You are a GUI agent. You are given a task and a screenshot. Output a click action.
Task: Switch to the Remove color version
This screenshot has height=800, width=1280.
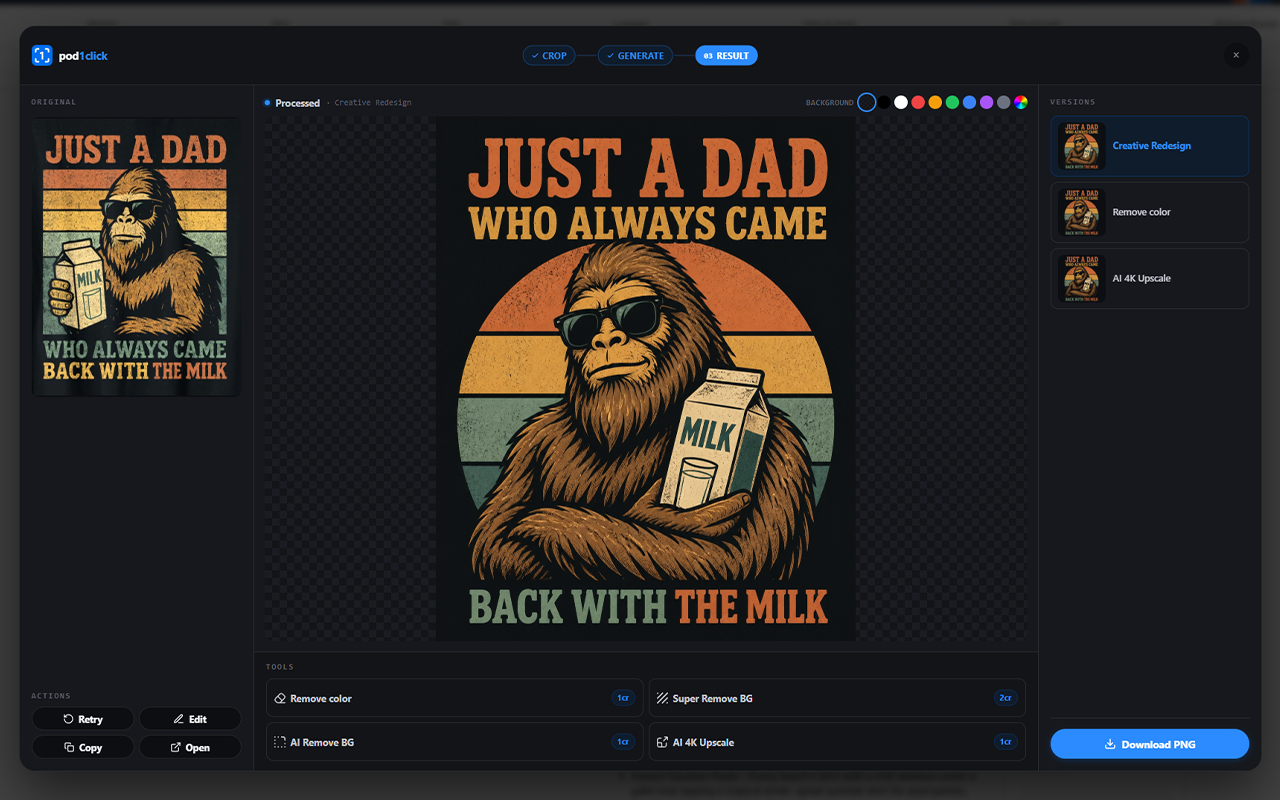[x=1150, y=212]
